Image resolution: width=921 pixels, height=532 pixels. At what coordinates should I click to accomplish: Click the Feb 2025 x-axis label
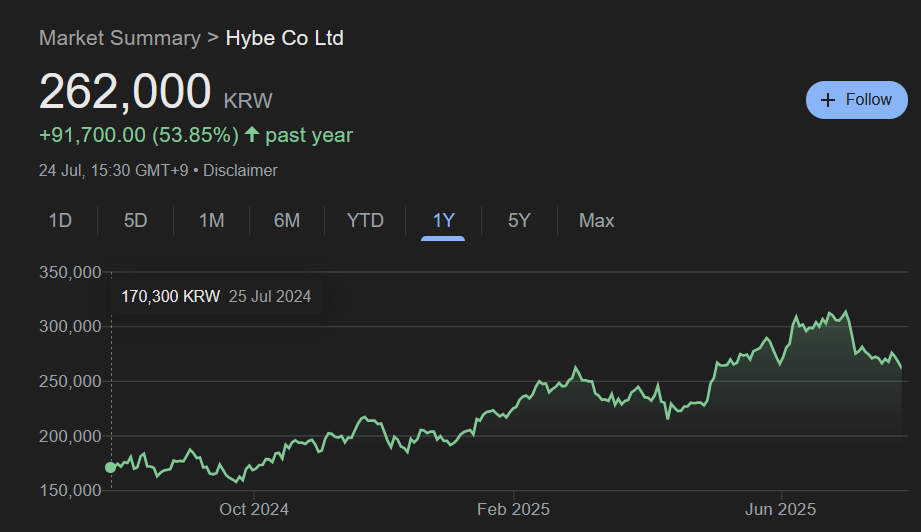pos(513,509)
